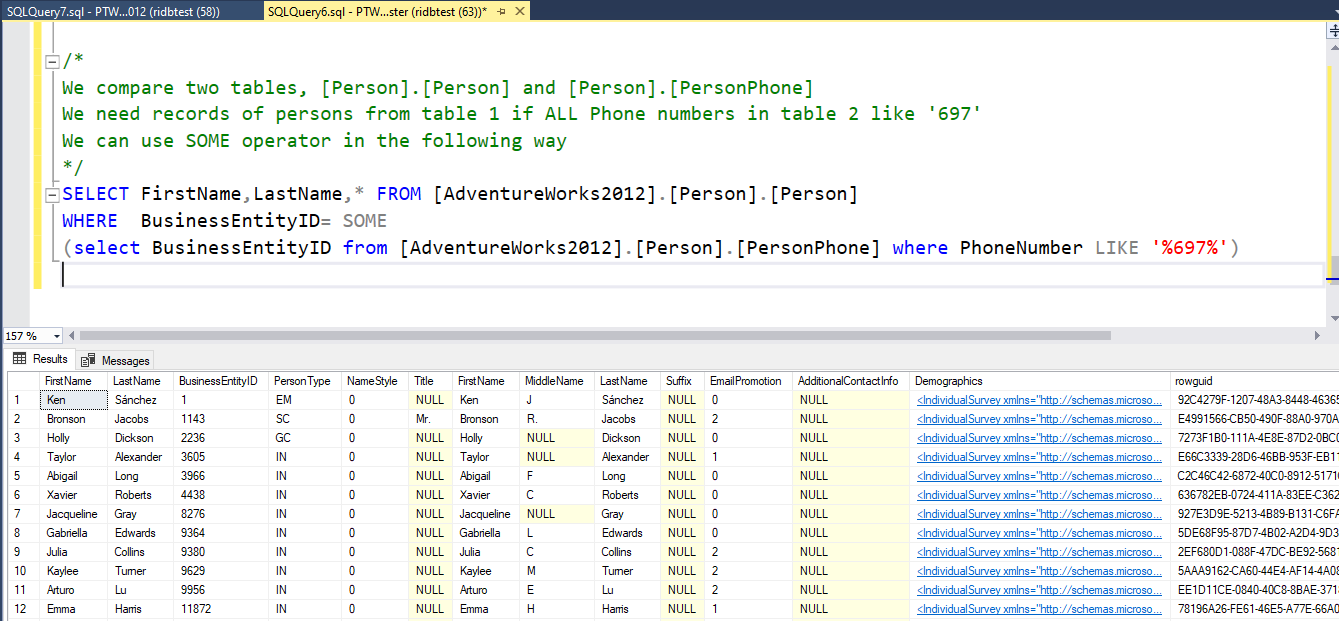Viewport: 1339px width, 621px height.
Task: Click the BusinessEntityID column header
Action: (x=218, y=381)
